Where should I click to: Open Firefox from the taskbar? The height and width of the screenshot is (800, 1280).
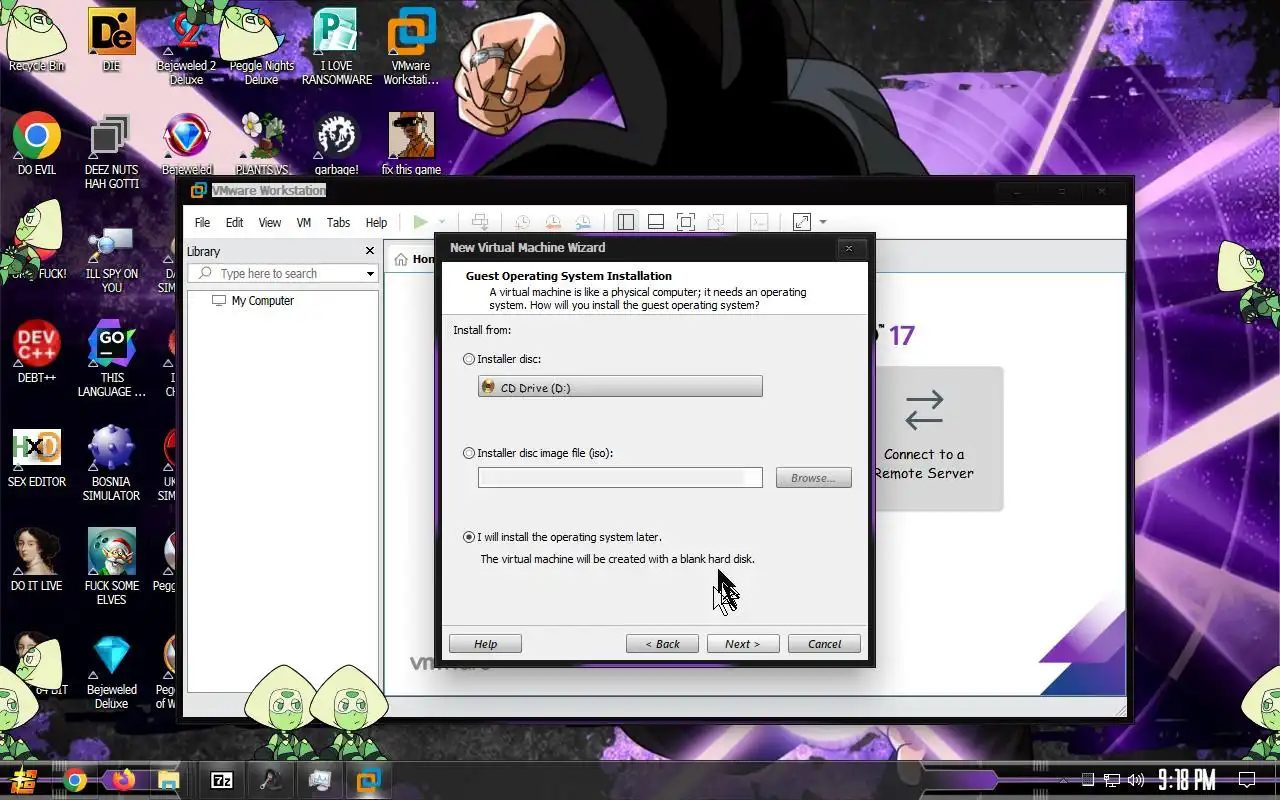[123, 780]
